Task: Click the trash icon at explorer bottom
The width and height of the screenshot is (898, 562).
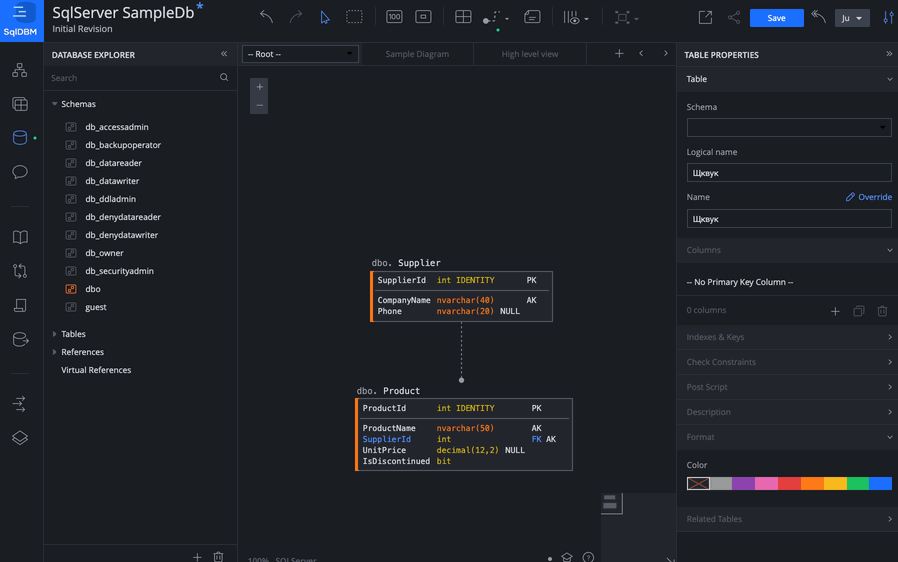Action: 218,556
